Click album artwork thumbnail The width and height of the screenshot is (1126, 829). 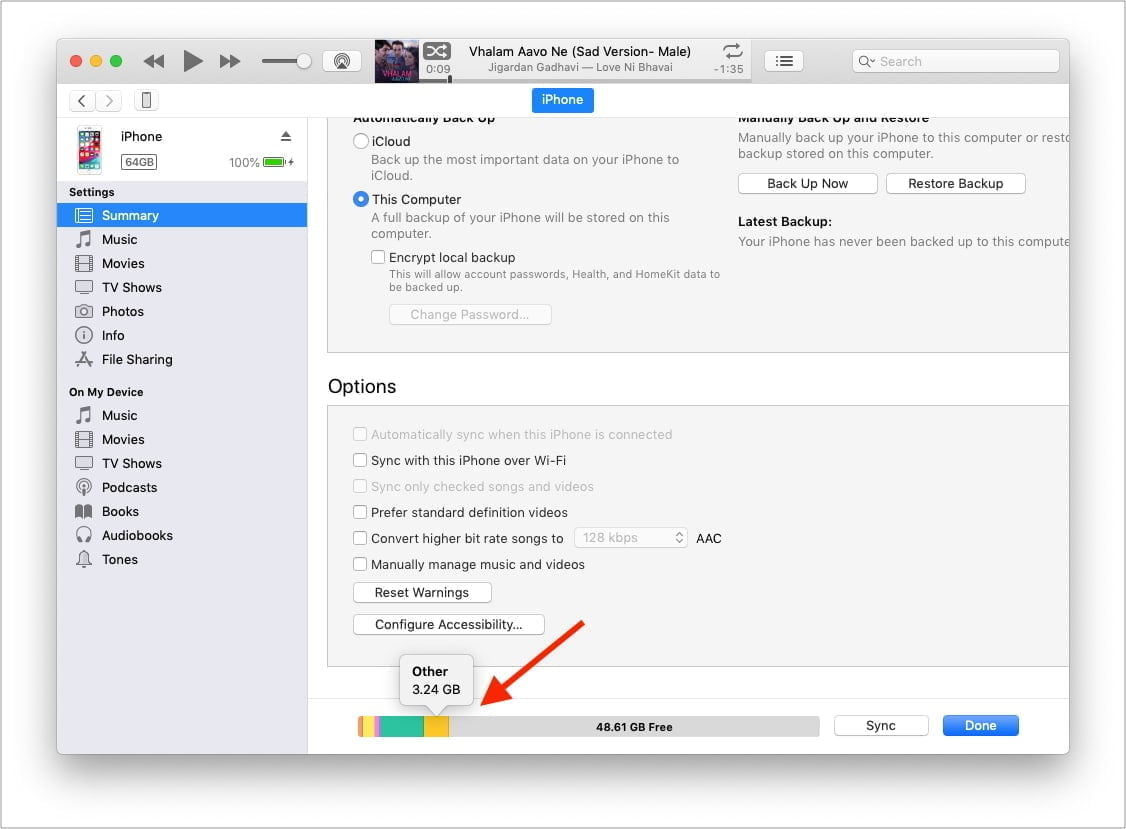point(396,61)
